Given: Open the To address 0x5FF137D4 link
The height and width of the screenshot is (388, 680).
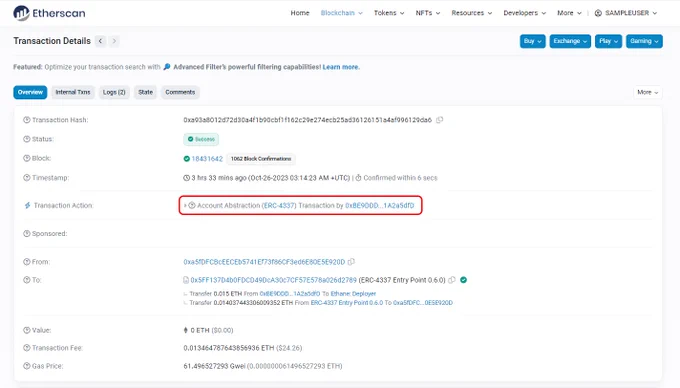Looking at the screenshot, I should tap(274, 280).
